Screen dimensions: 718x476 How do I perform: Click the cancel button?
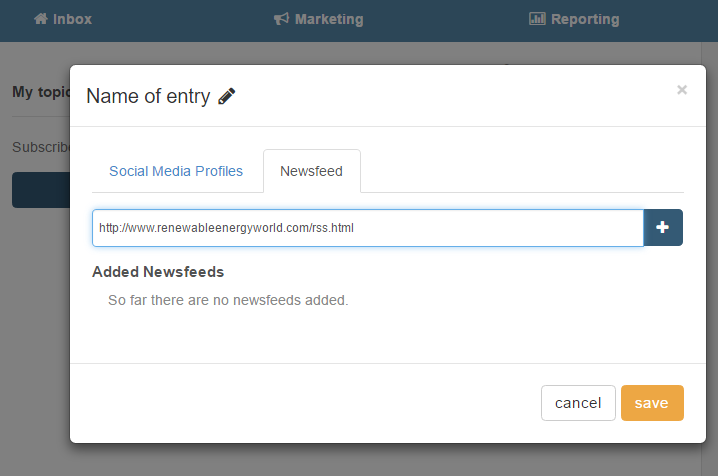pos(578,403)
